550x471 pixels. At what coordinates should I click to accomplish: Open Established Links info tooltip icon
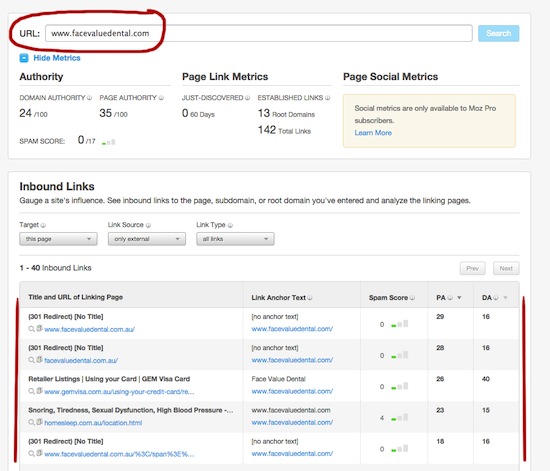pyautogui.click(x=327, y=98)
